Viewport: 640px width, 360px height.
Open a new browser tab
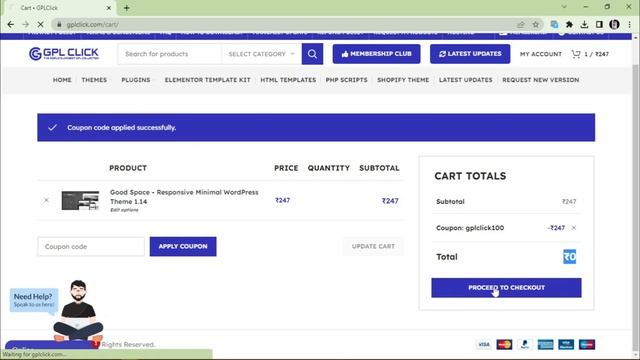click(127, 8)
